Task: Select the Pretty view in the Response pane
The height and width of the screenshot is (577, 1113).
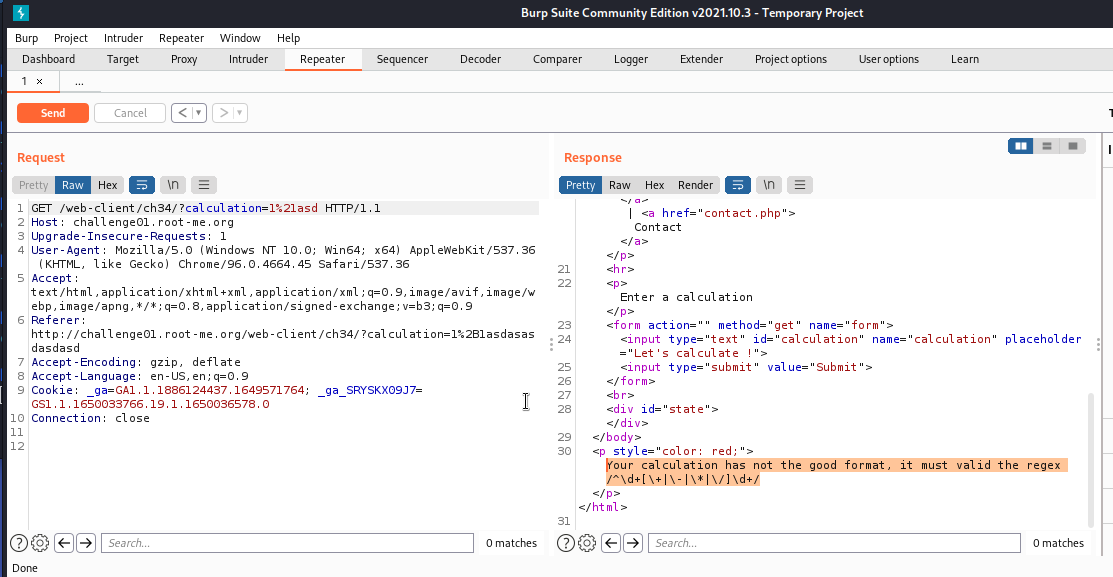Action: (580, 185)
